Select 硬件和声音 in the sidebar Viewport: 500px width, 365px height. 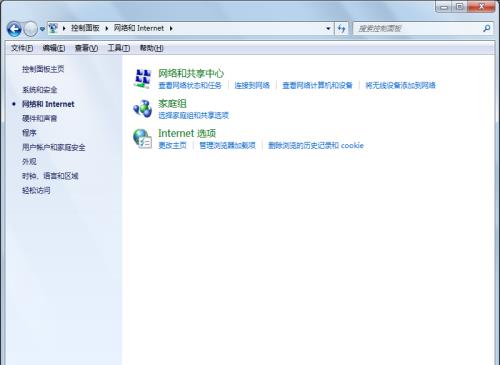point(40,118)
